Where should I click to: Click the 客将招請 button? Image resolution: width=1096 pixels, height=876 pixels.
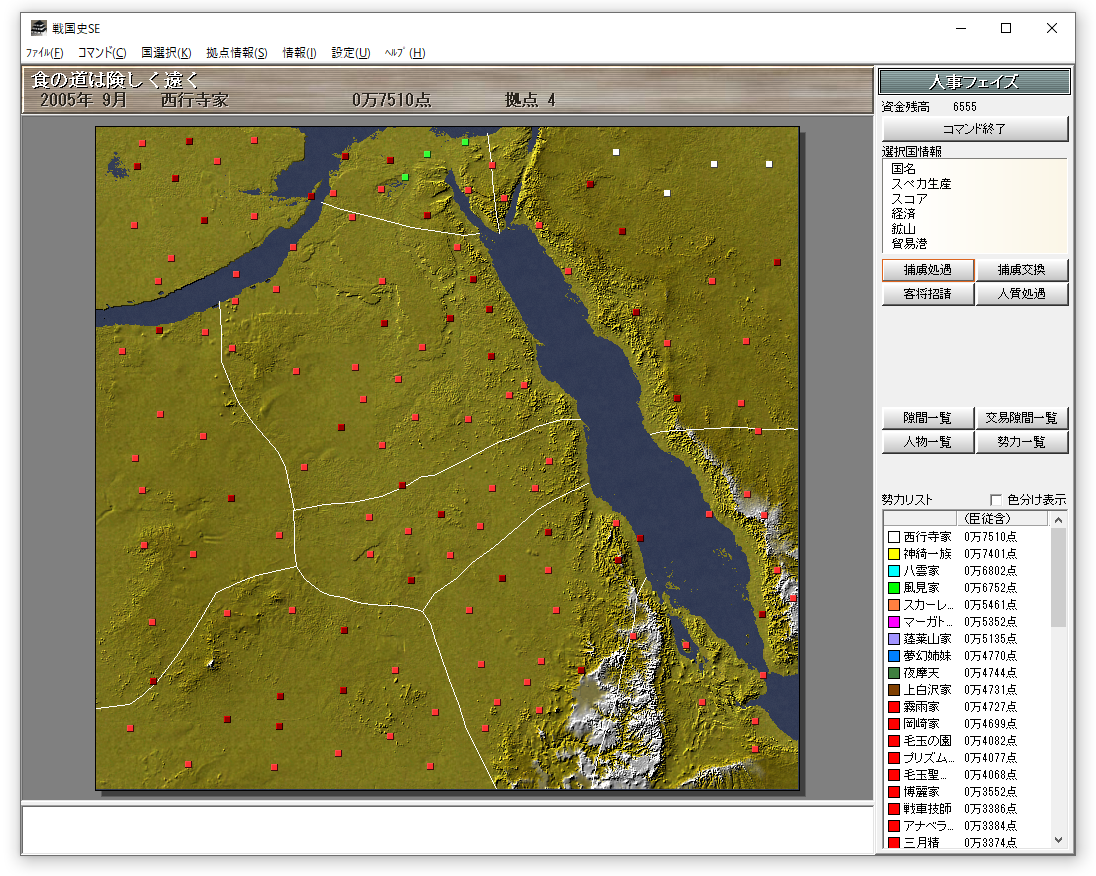pyautogui.click(x=927, y=294)
